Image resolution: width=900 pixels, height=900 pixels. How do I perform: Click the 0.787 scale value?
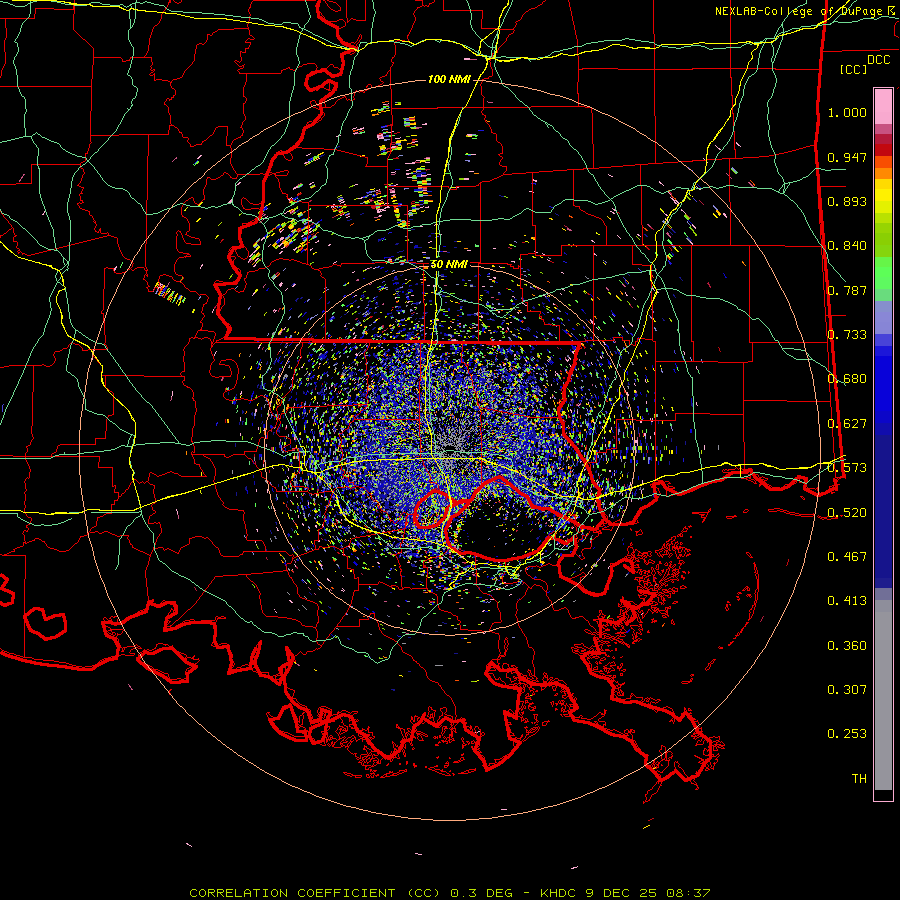pos(847,290)
